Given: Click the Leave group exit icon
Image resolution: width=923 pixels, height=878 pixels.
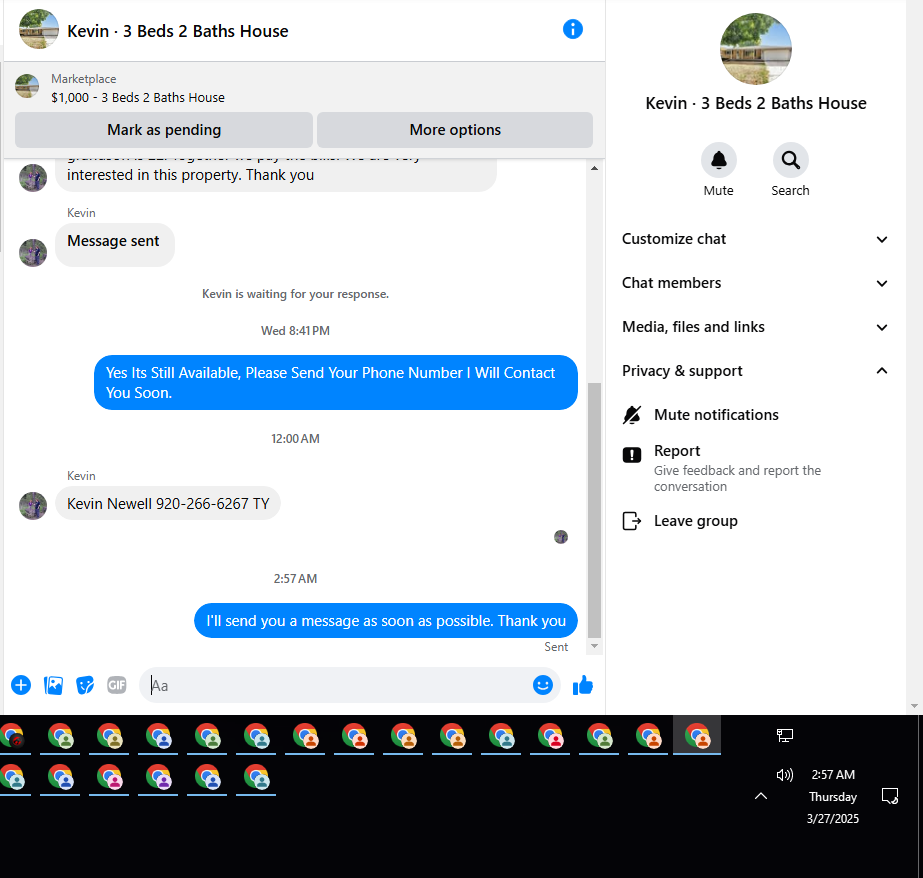Looking at the screenshot, I should [x=632, y=521].
